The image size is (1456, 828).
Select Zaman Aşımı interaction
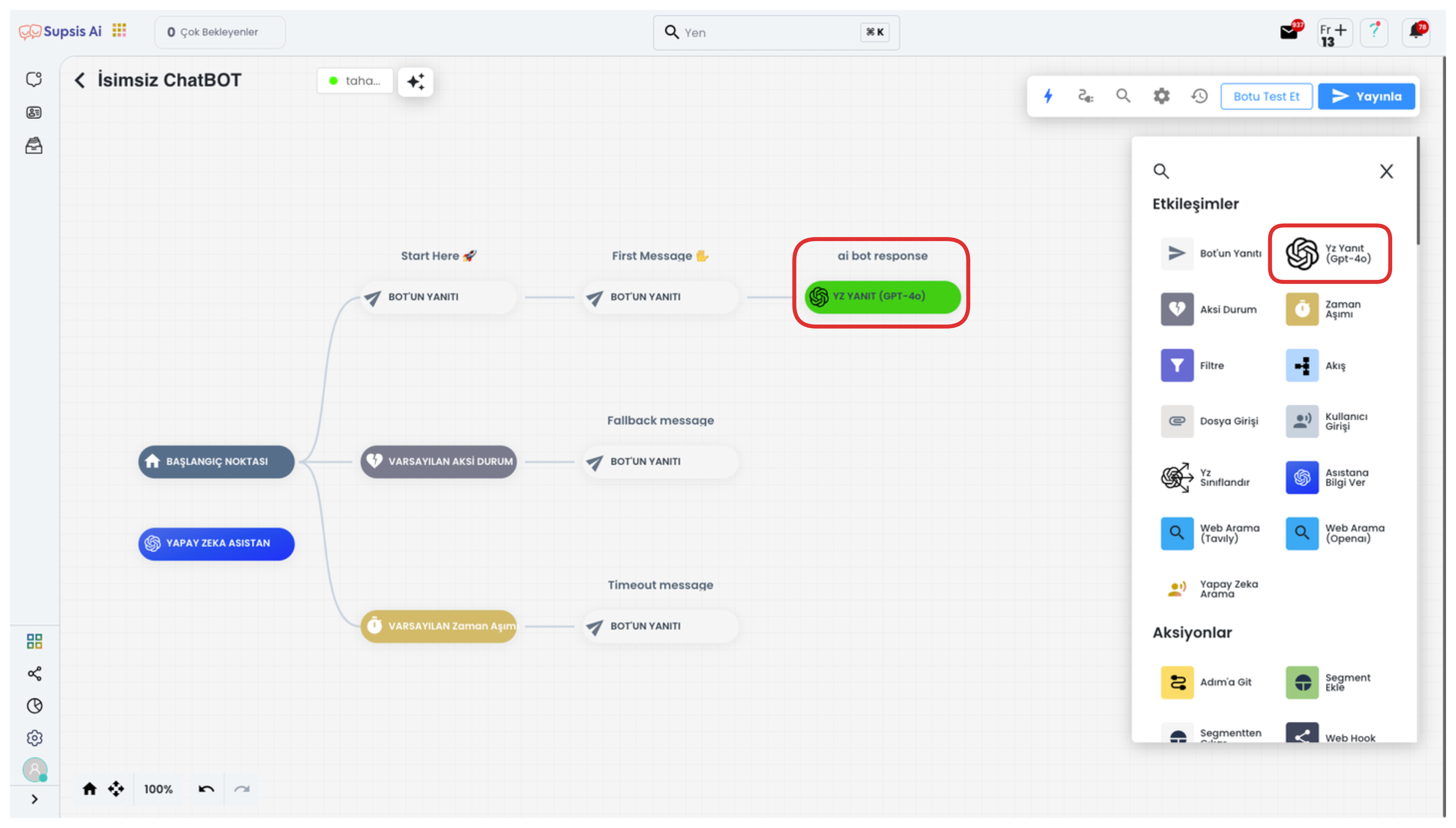coord(1324,309)
